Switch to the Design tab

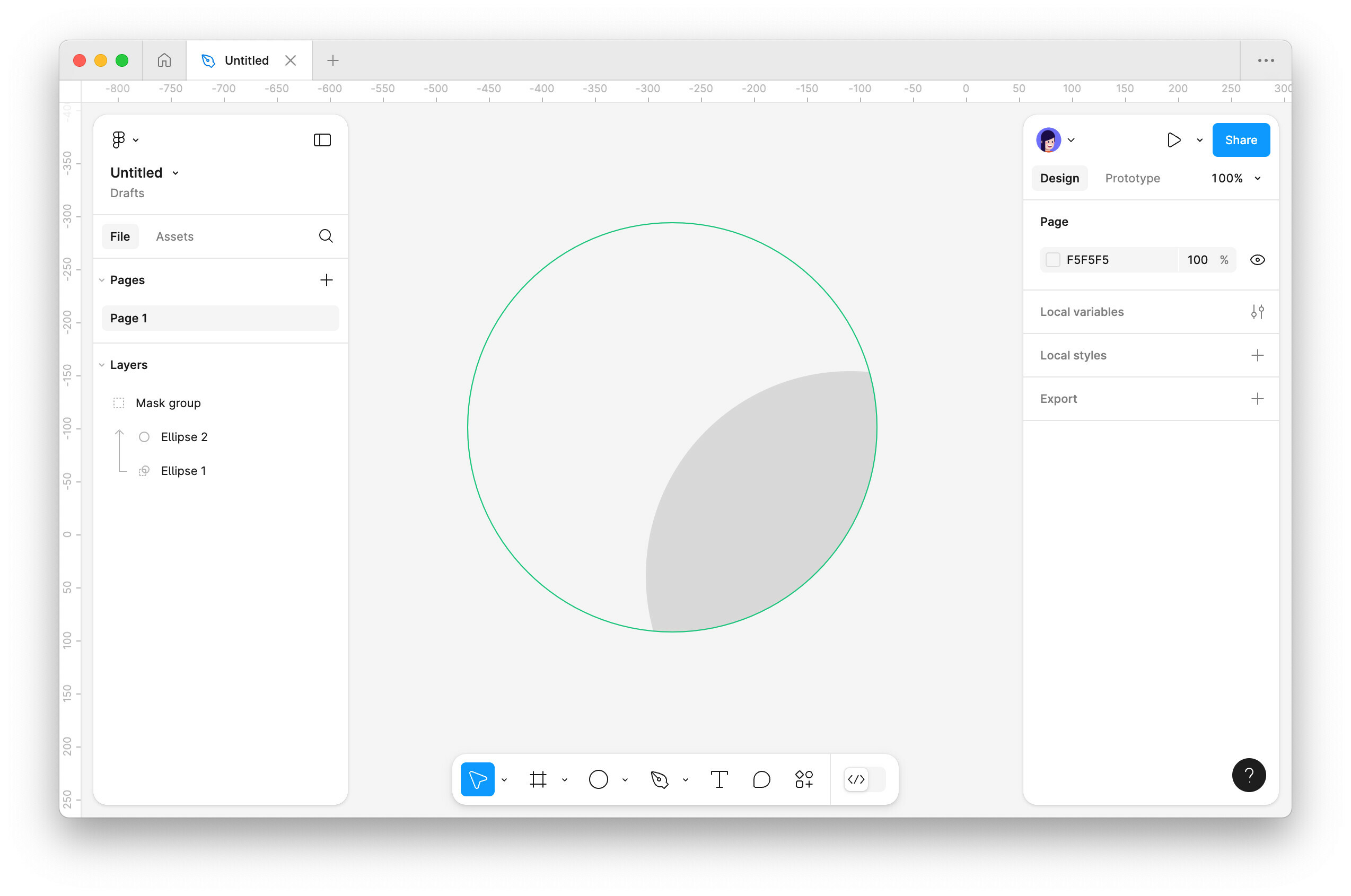(1059, 178)
